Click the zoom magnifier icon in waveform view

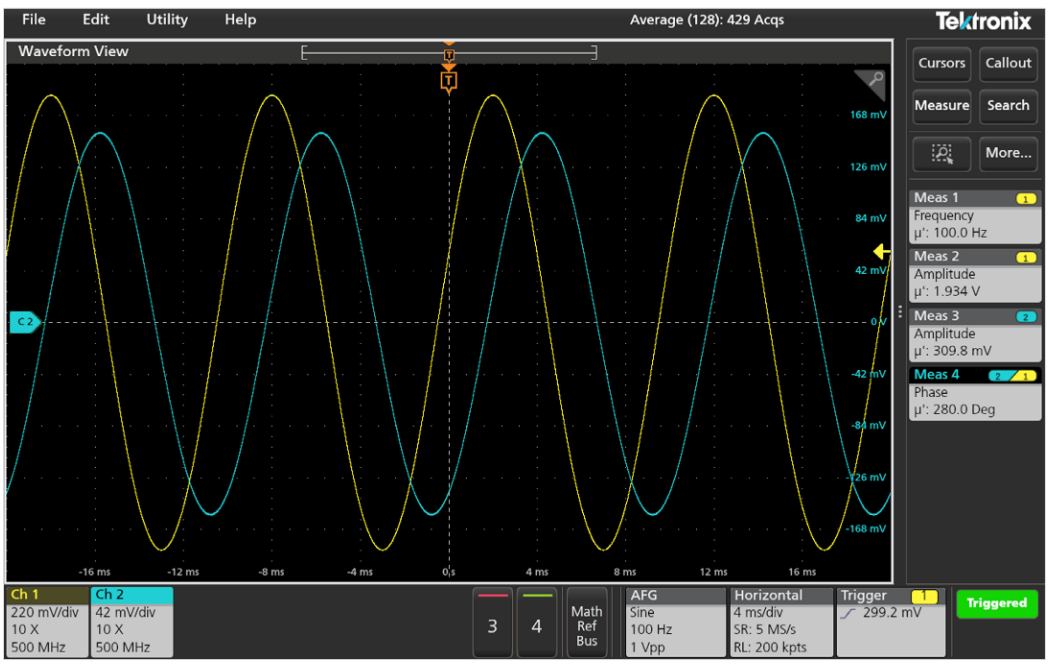[870, 85]
